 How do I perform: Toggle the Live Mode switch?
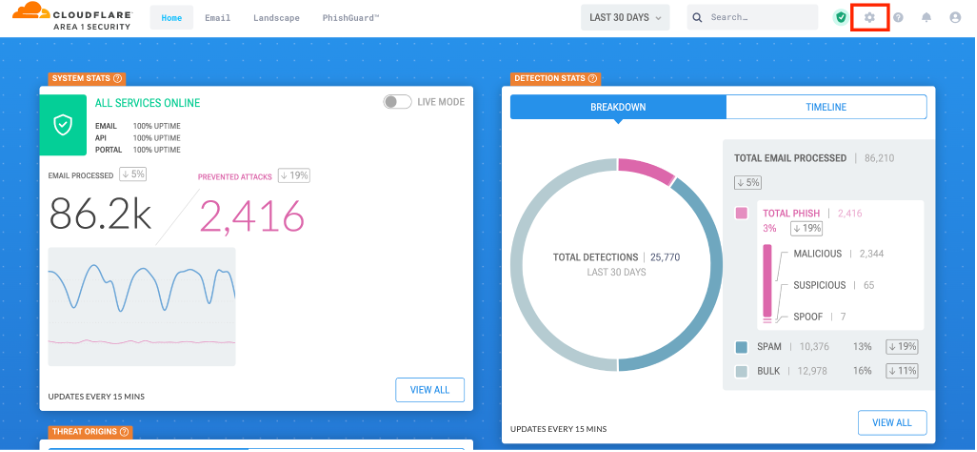tap(397, 102)
